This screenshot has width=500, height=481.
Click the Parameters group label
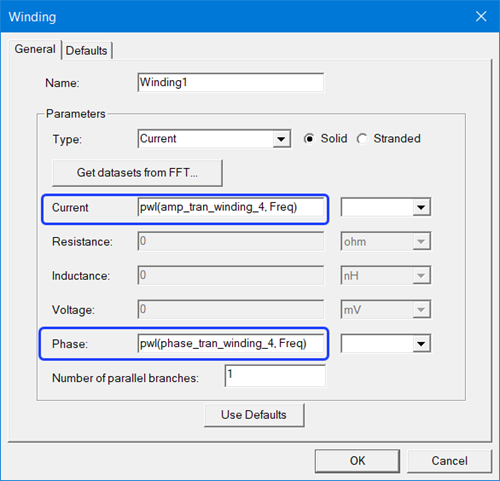76,114
